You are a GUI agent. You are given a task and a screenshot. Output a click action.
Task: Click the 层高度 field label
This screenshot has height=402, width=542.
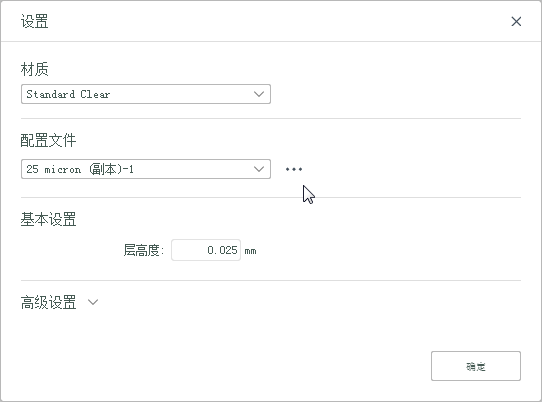coord(143,250)
